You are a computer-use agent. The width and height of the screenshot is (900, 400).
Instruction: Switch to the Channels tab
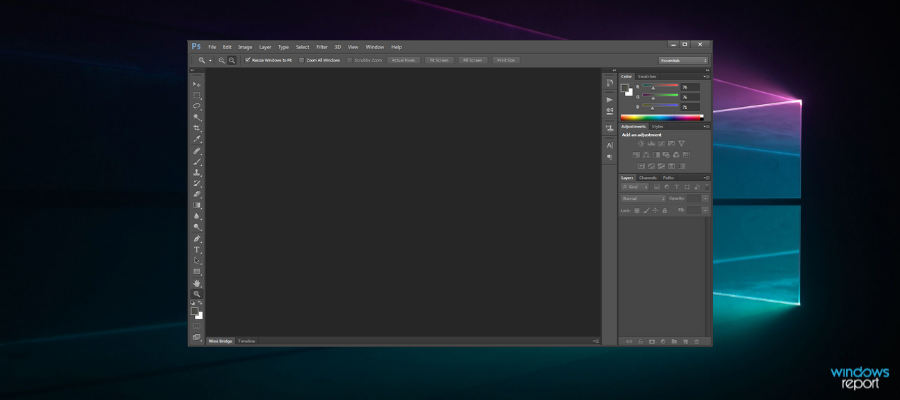coord(648,177)
